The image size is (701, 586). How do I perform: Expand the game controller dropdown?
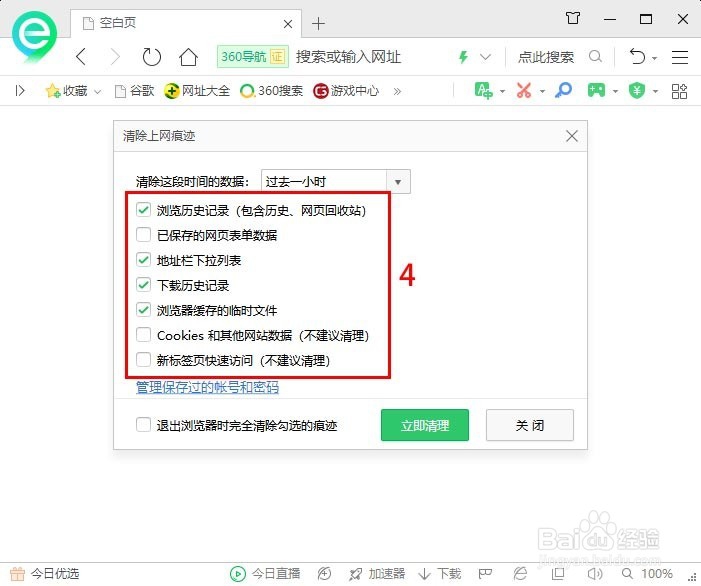coord(615,92)
